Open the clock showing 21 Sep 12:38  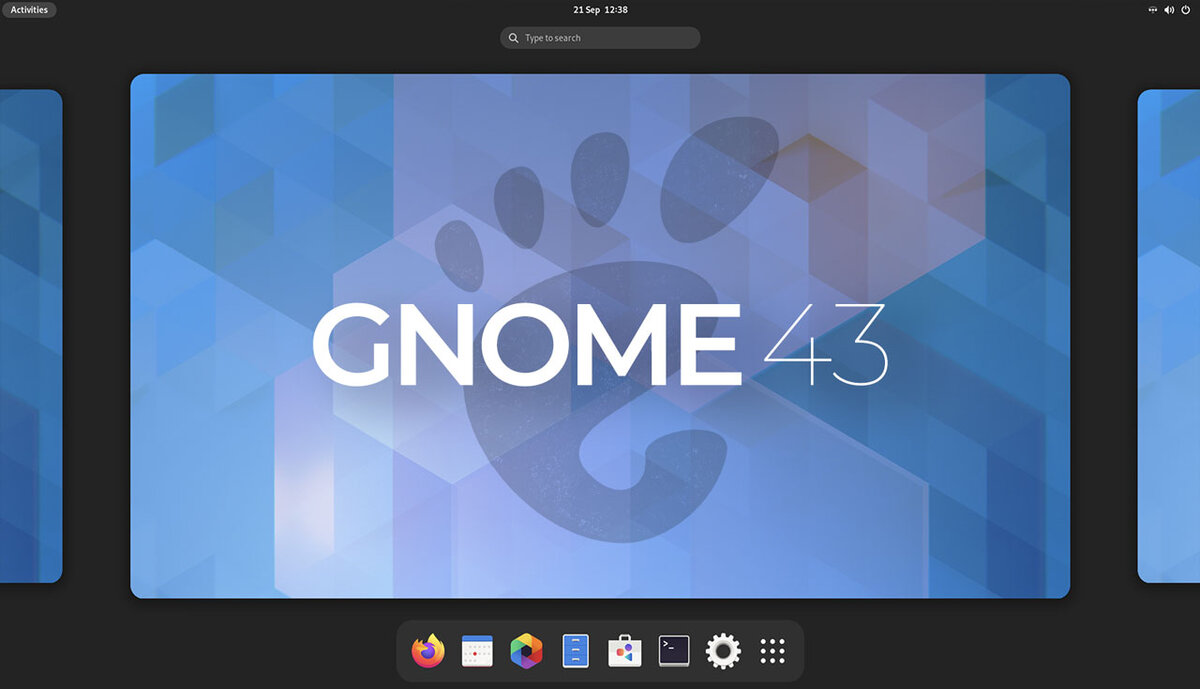[x=600, y=10]
